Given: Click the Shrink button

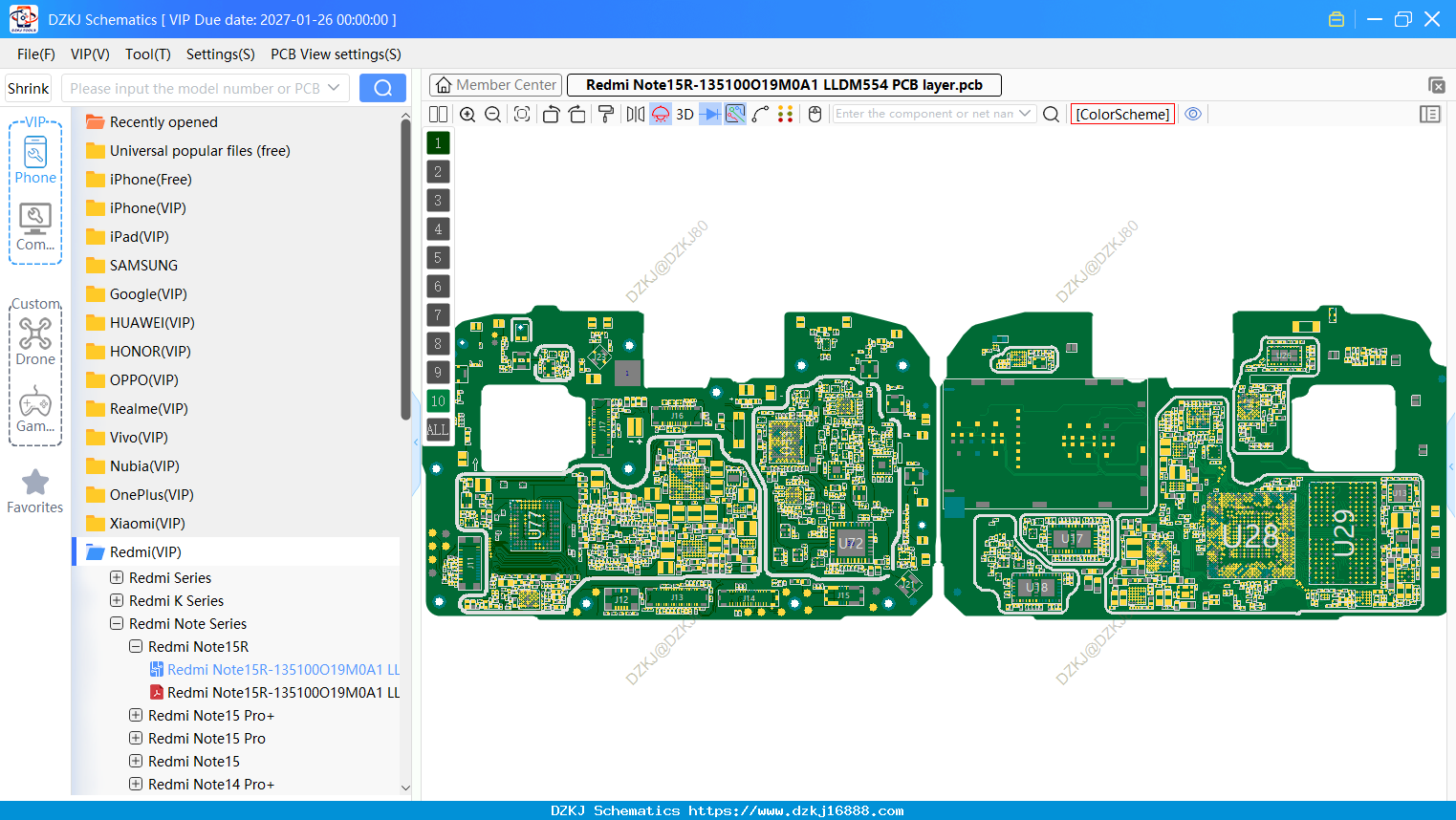Looking at the screenshot, I should tap(28, 88).
